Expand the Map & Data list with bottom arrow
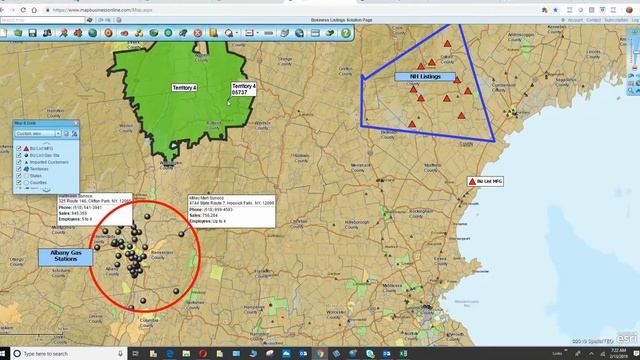Image resolution: width=640 pixels, height=360 pixels. 46,190
